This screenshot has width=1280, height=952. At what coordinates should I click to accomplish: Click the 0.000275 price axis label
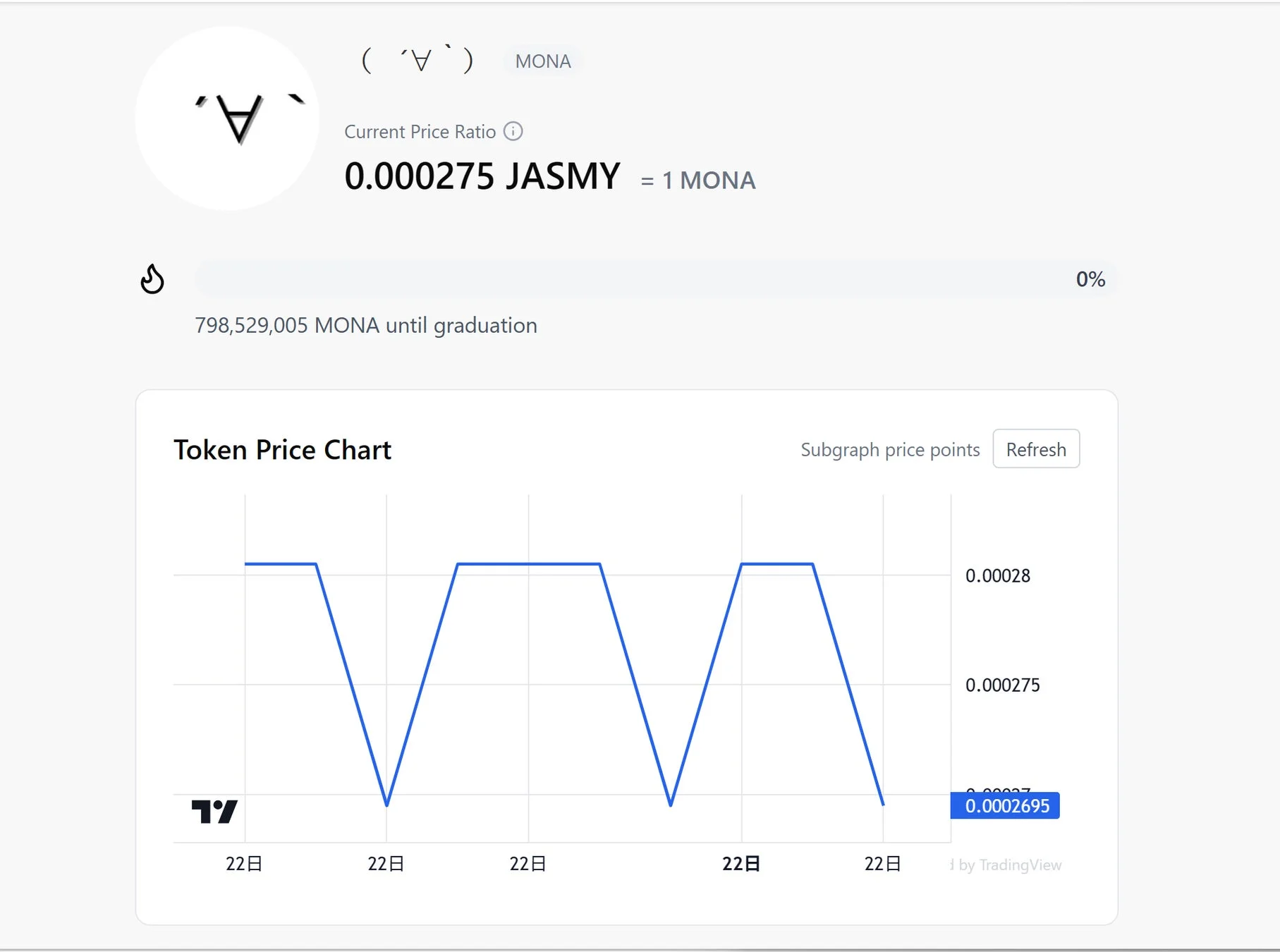[1004, 685]
